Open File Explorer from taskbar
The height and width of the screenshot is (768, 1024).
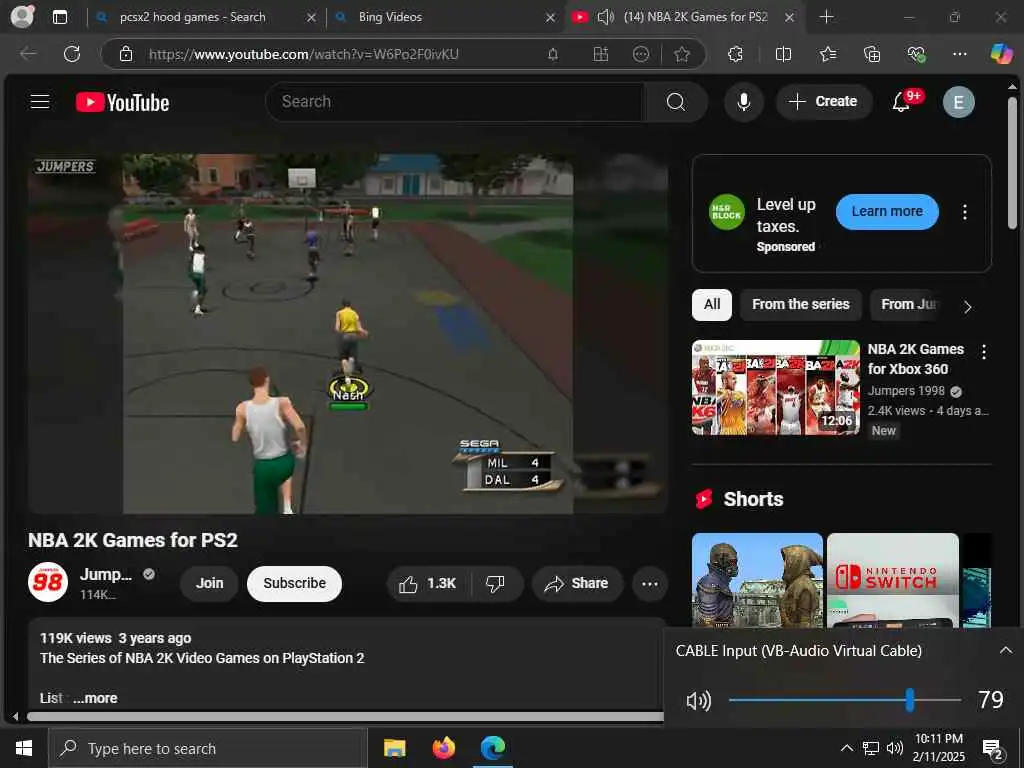tap(394, 748)
